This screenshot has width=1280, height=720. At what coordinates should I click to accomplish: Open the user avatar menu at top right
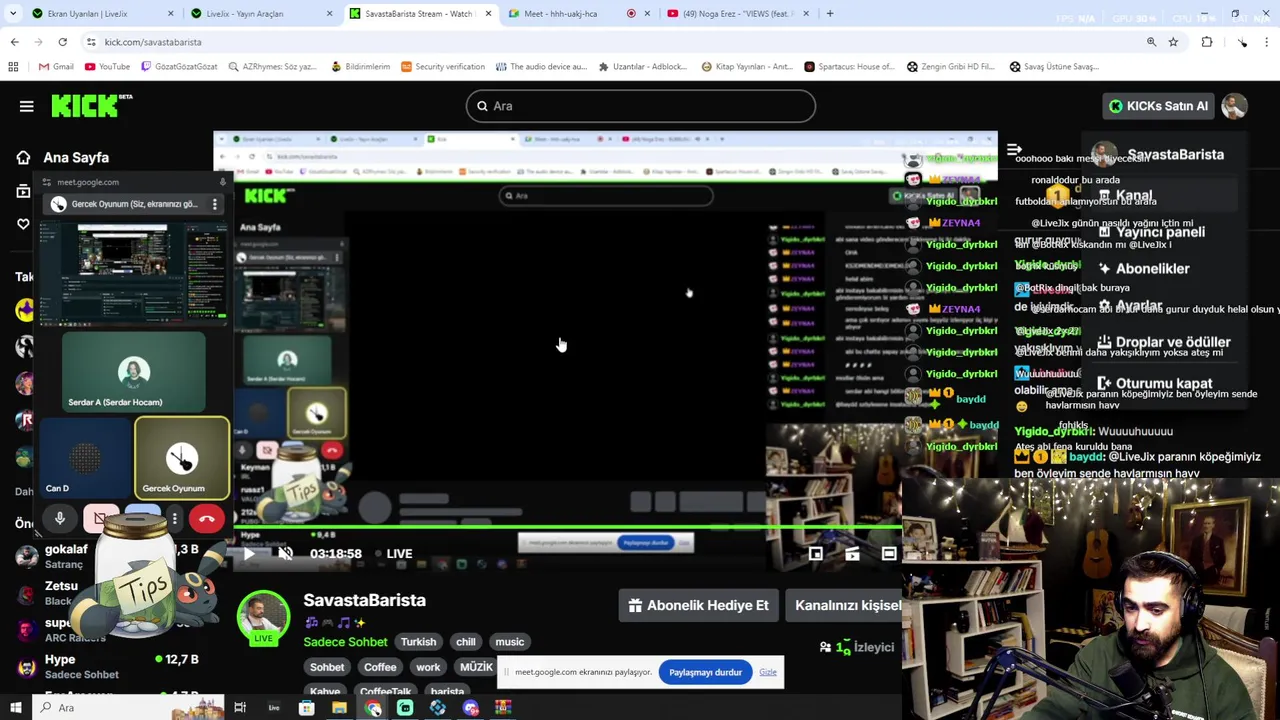click(x=1234, y=106)
